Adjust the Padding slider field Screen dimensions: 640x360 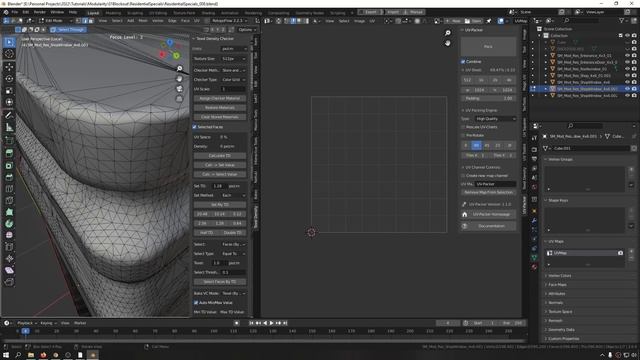[488, 98]
